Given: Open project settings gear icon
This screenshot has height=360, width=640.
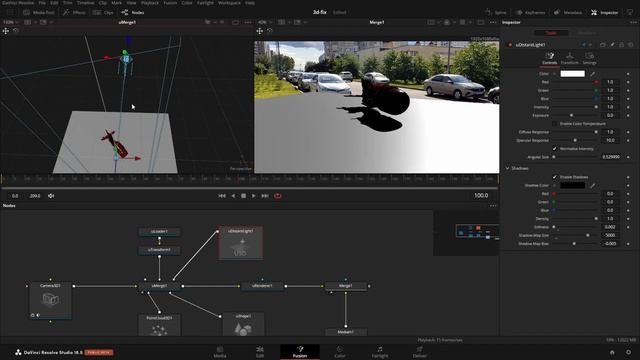Looking at the screenshot, I should pos(629,352).
